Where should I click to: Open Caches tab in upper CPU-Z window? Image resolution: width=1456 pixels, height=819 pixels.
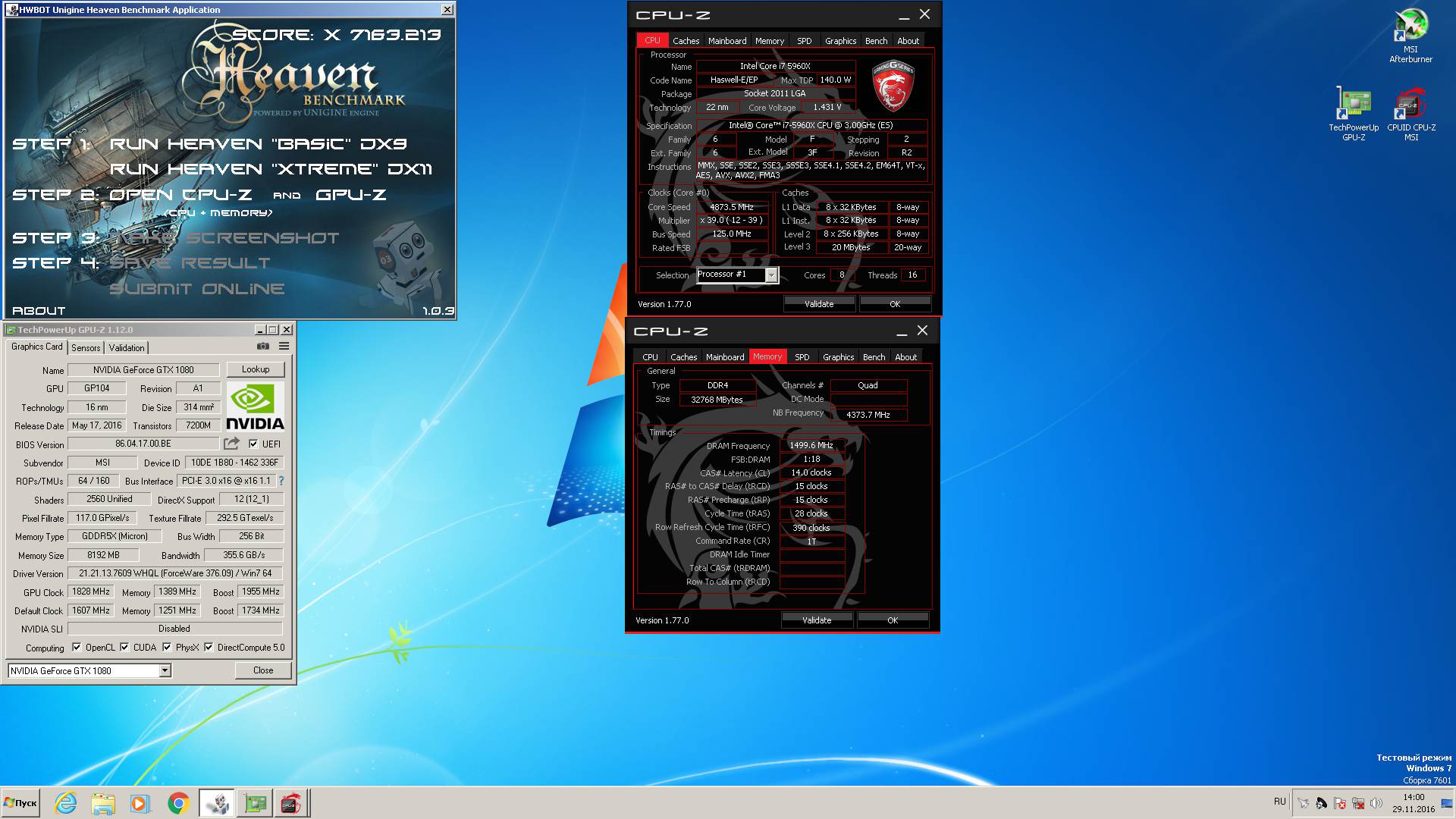click(x=686, y=41)
